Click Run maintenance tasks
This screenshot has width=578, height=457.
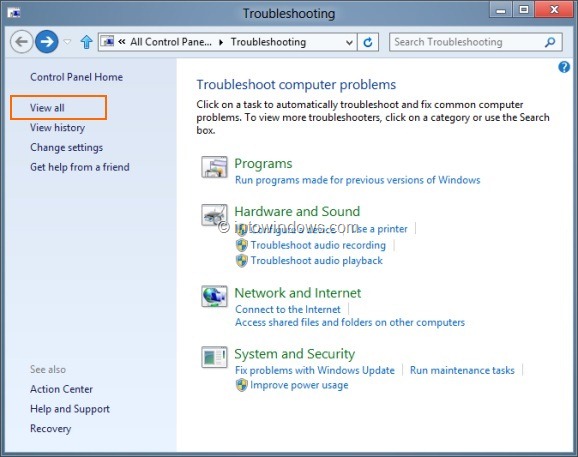click(462, 370)
